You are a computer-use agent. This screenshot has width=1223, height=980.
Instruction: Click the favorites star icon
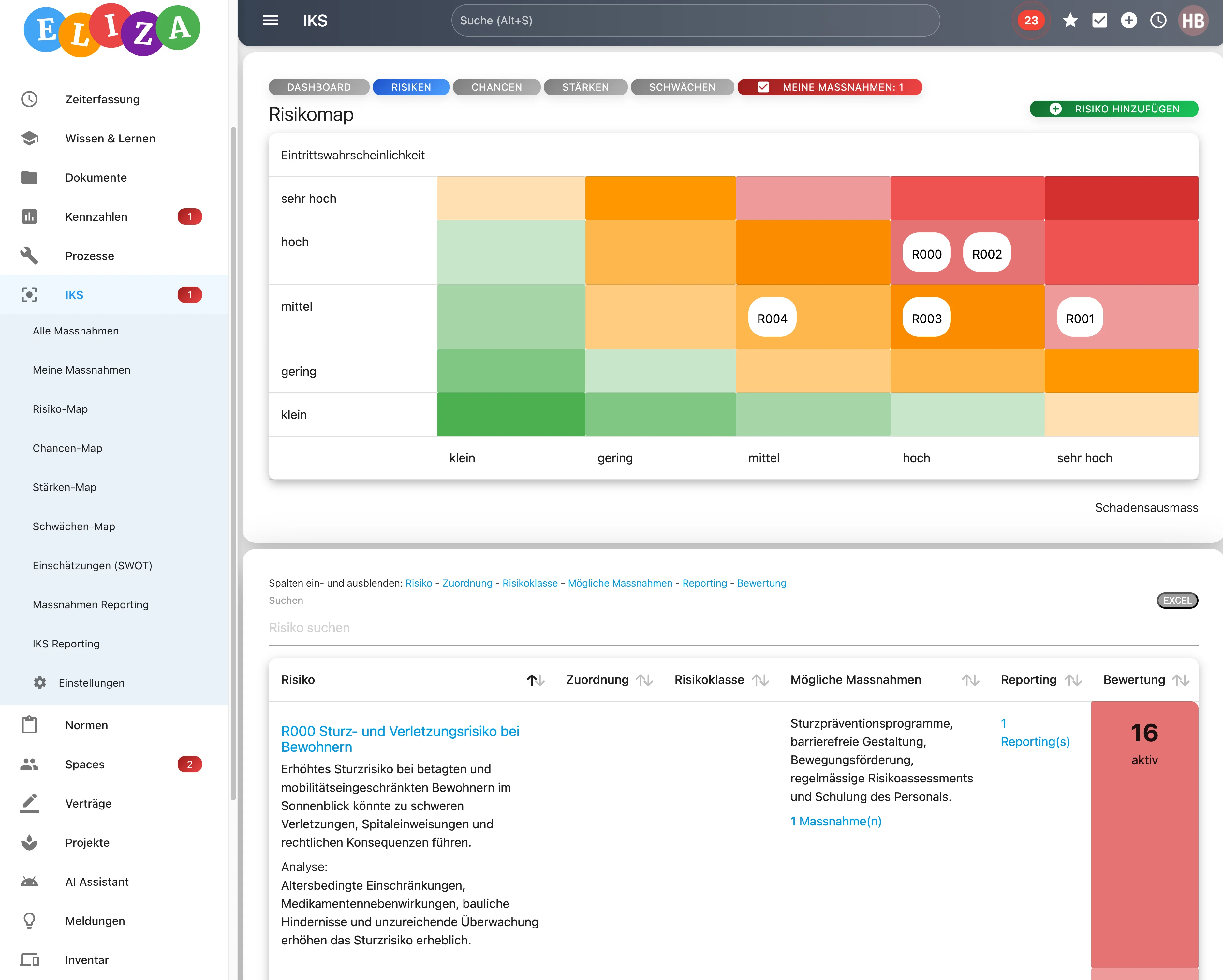click(x=1070, y=21)
